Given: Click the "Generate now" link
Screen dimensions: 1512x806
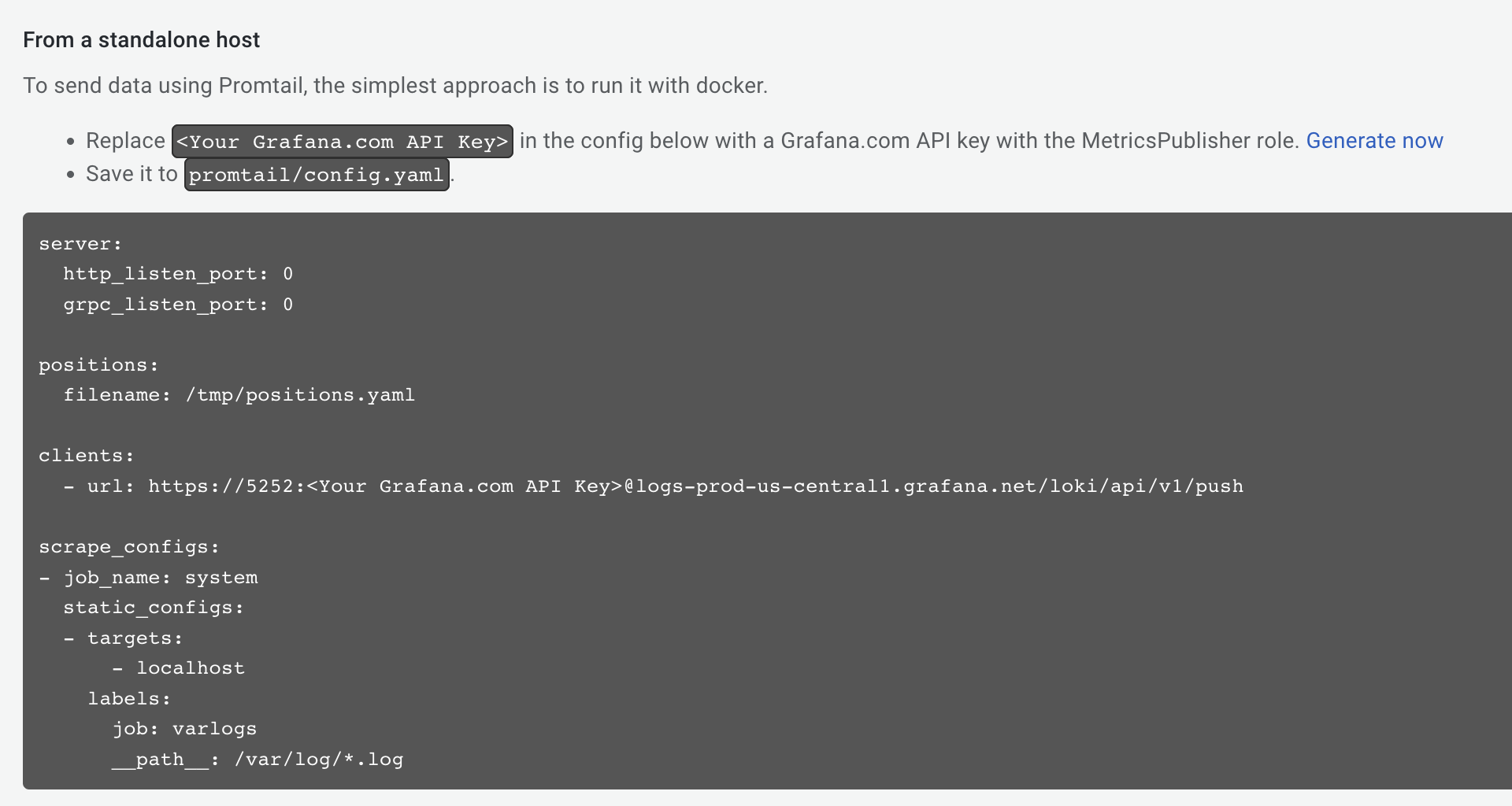Looking at the screenshot, I should coord(1374,141).
